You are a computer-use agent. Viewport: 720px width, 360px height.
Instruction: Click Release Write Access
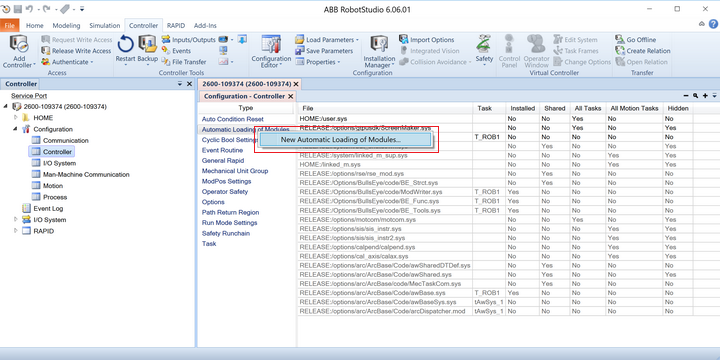[76, 51]
